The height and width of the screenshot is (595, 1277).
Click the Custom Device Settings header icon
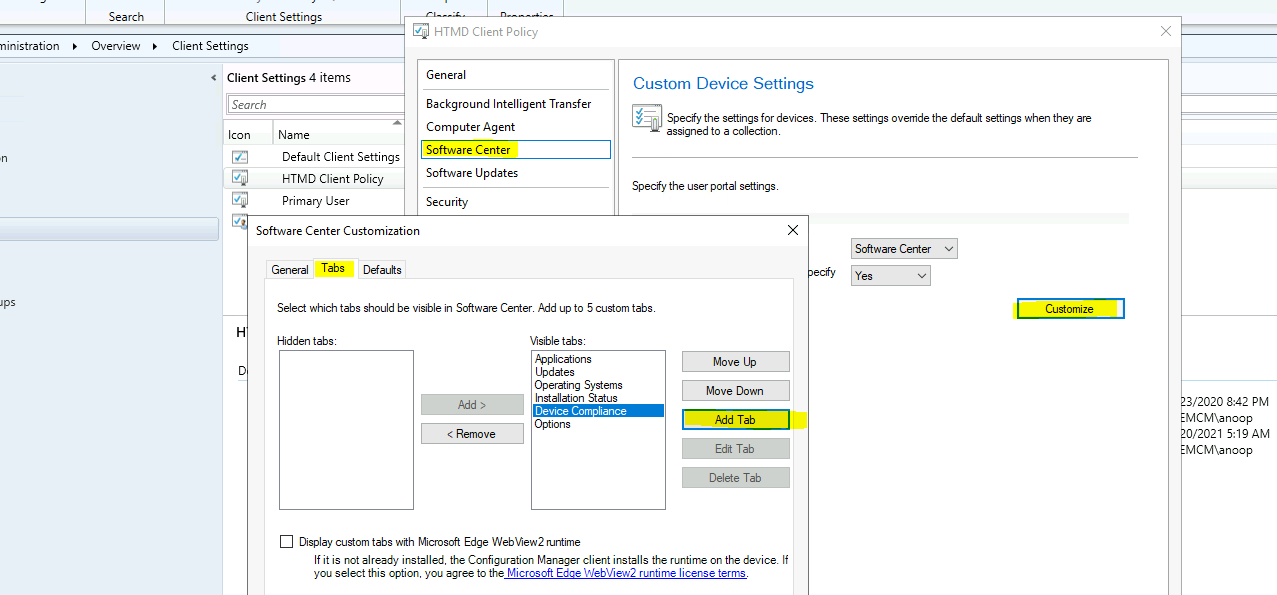[646, 117]
